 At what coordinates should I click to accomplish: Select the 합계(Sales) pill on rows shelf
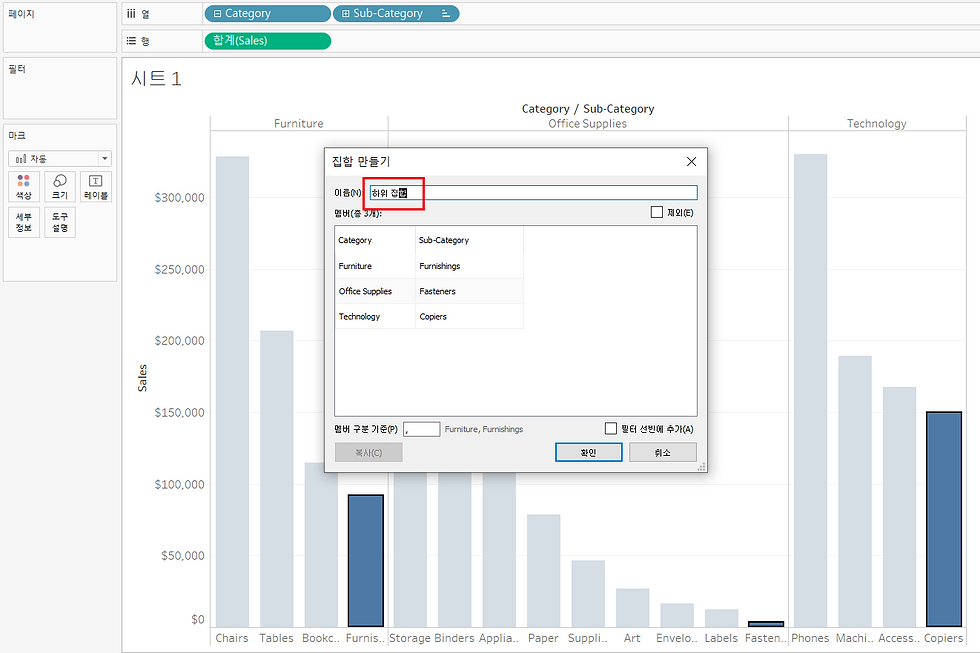268,41
